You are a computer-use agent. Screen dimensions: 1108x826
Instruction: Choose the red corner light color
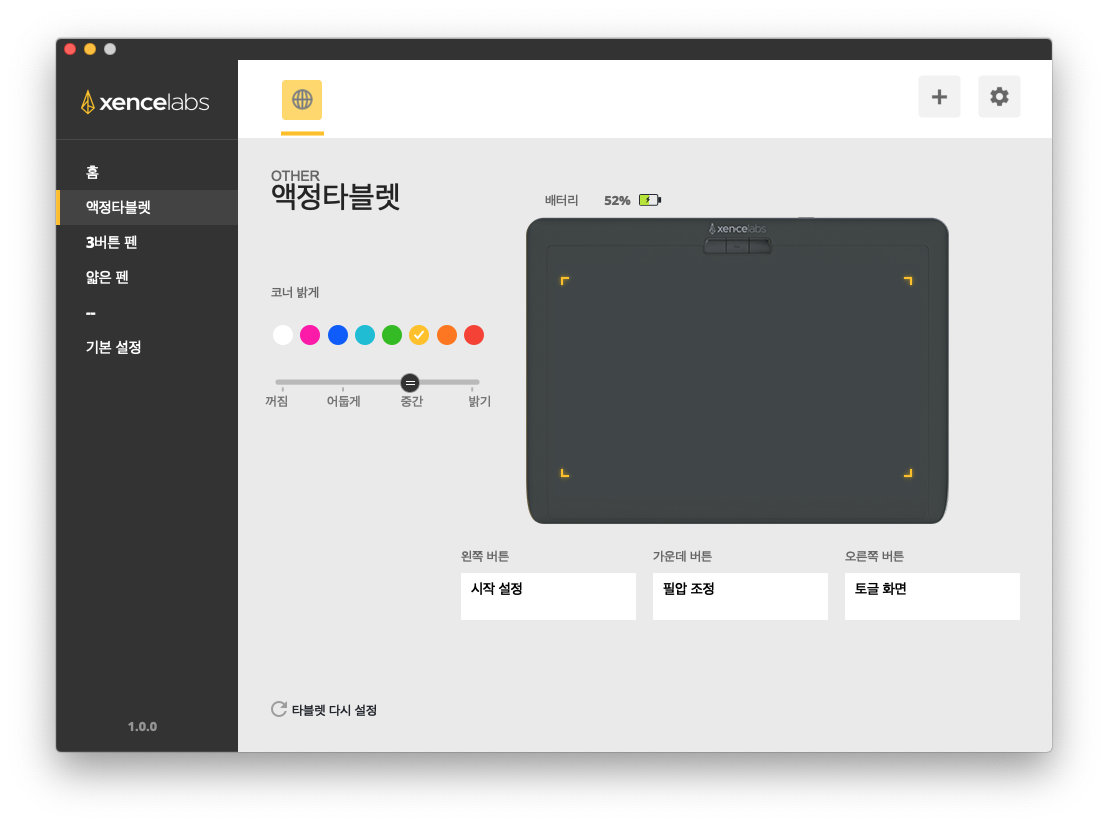point(474,335)
